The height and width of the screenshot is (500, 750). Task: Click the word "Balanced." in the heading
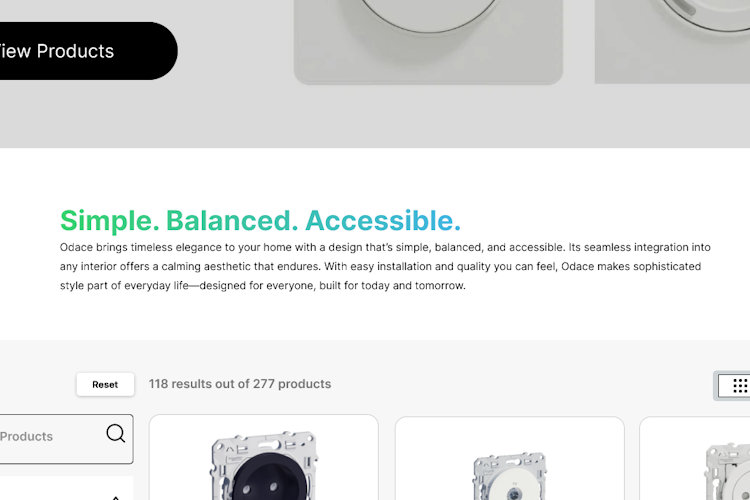pyautogui.click(x=231, y=221)
